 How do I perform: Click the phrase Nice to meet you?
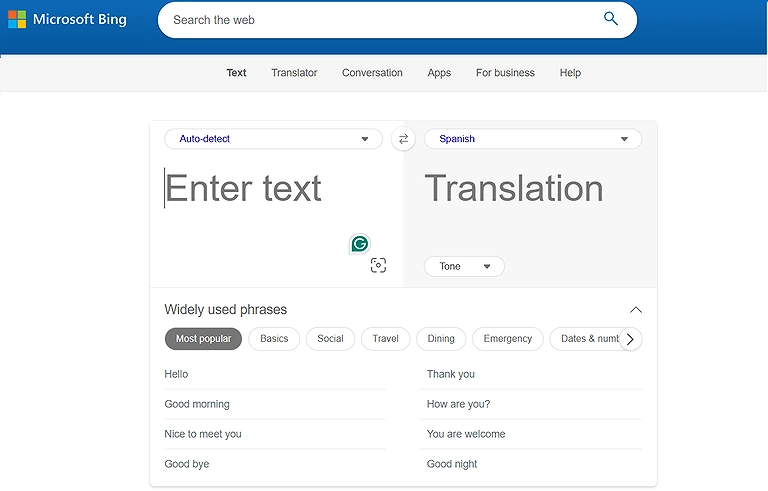(203, 434)
